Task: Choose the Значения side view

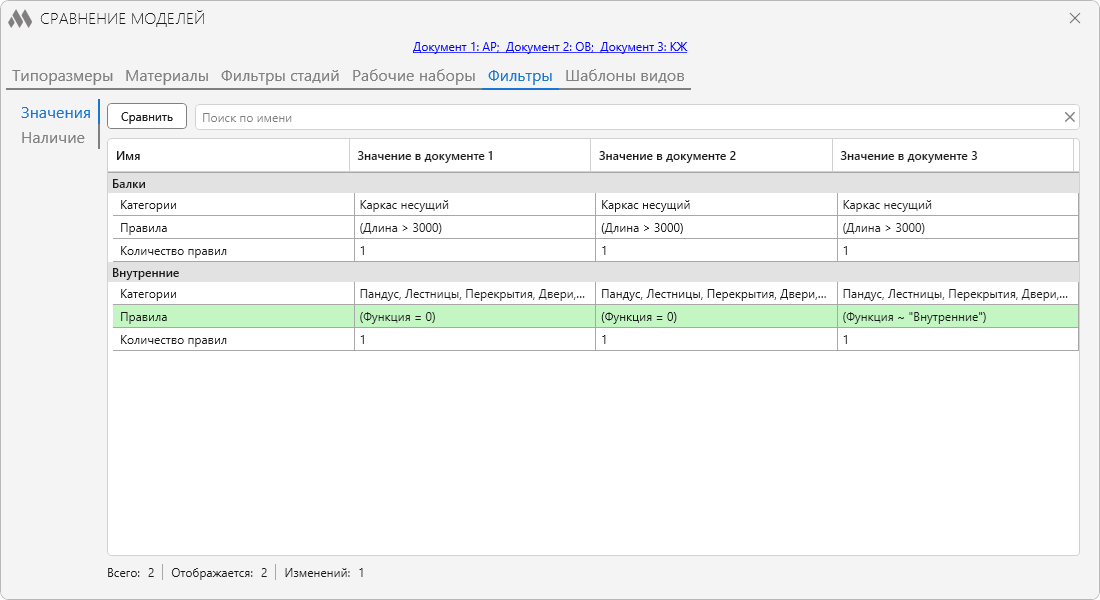Action: pos(55,113)
